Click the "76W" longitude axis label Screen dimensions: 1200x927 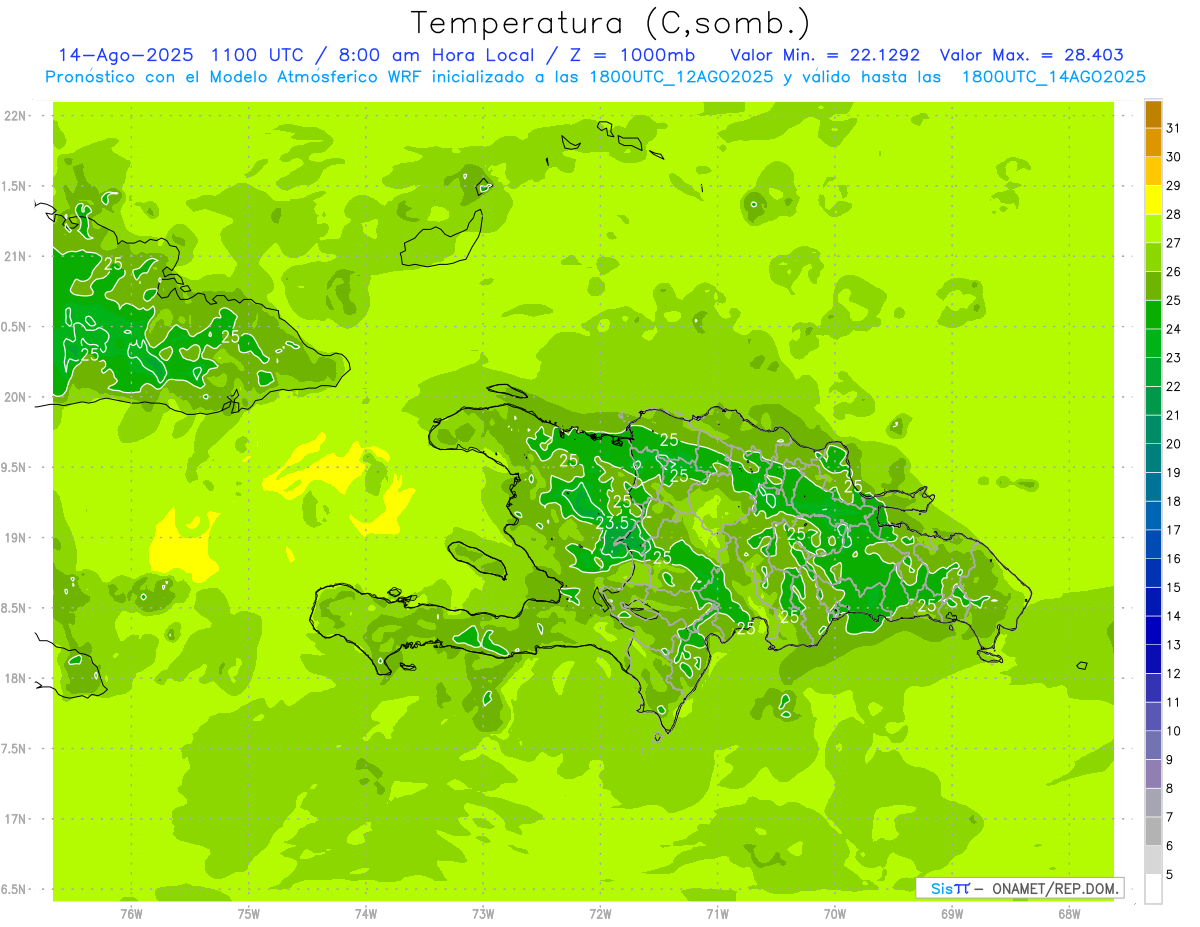[131, 913]
